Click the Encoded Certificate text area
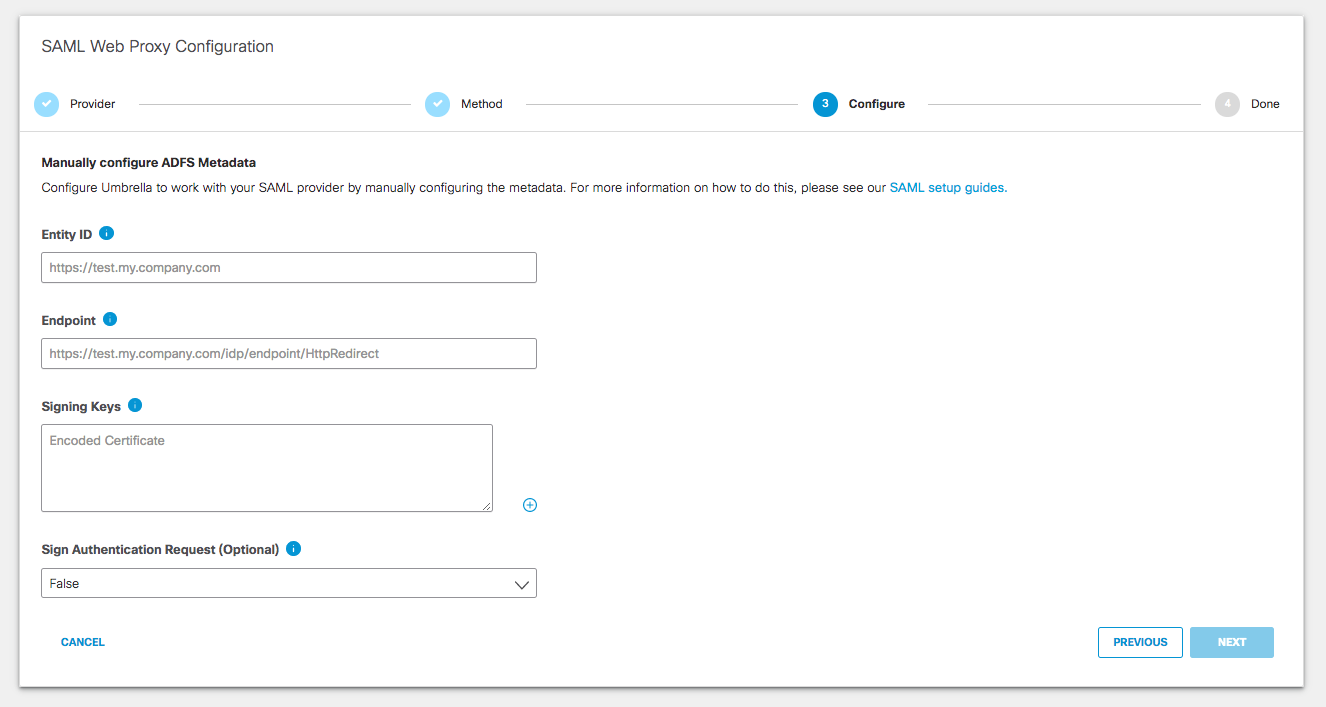The image size is (1326, 707). (266, 467)
